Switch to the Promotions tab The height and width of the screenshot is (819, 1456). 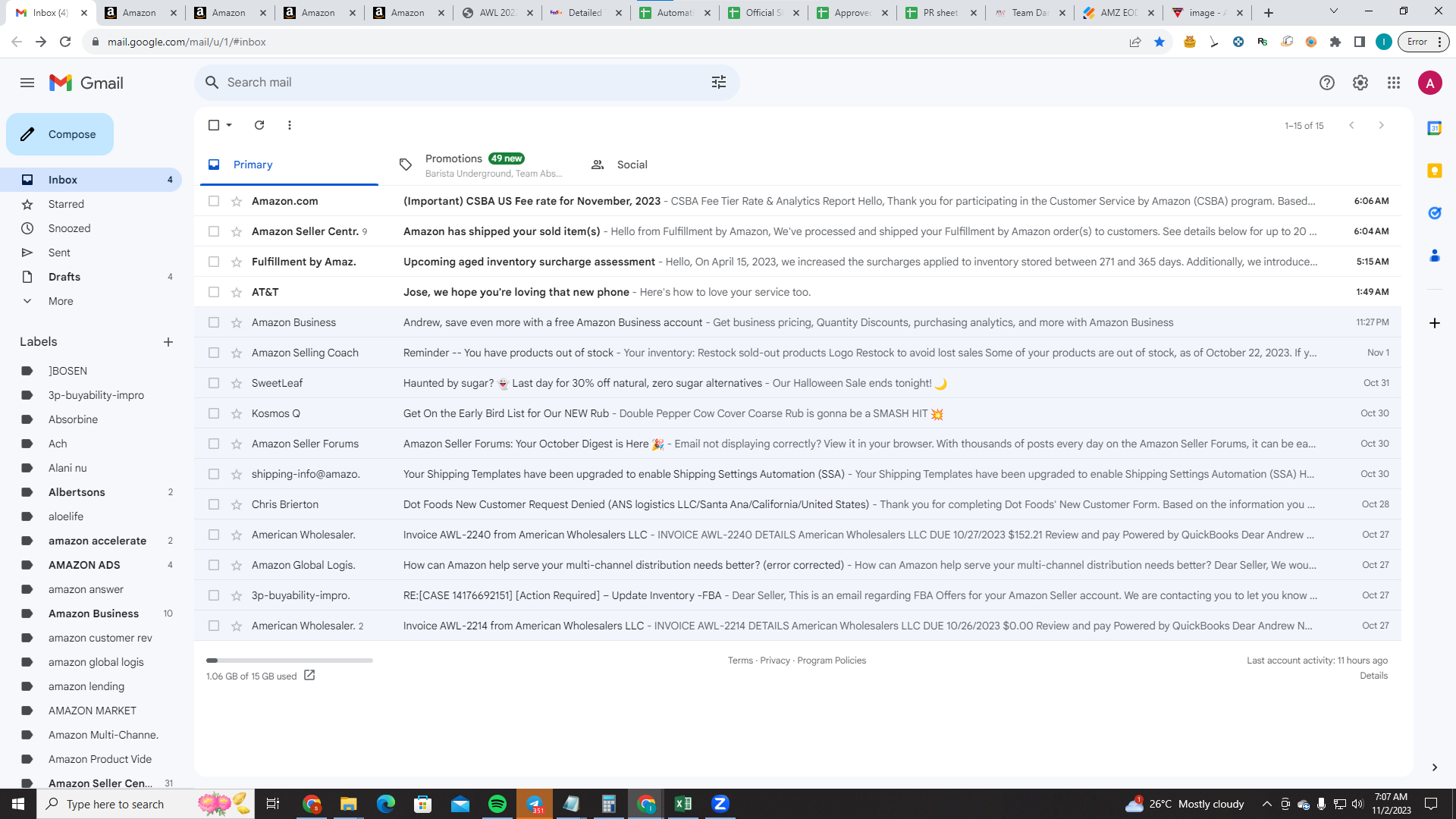click(x=481, y=165)
